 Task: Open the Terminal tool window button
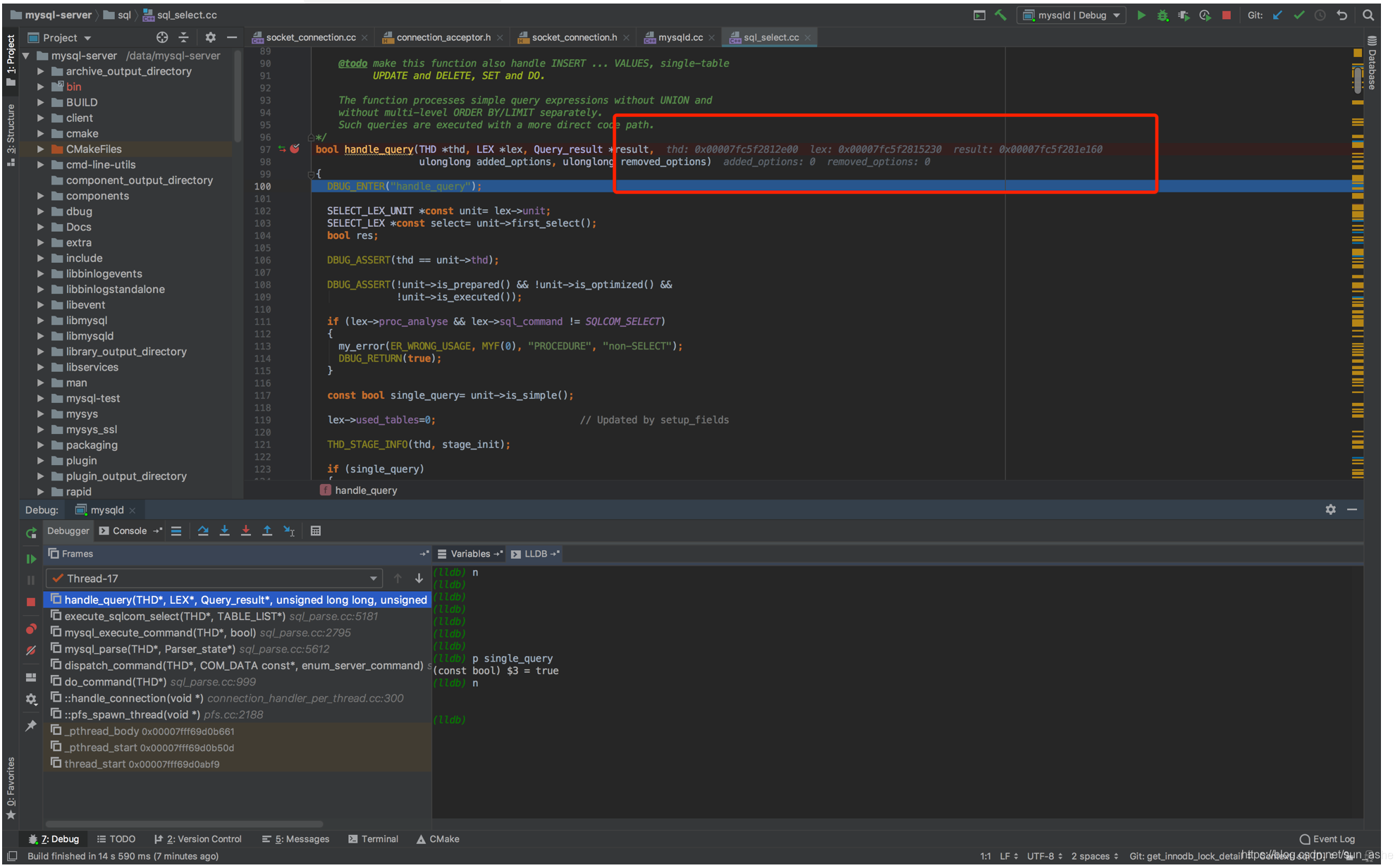(374, 839)
